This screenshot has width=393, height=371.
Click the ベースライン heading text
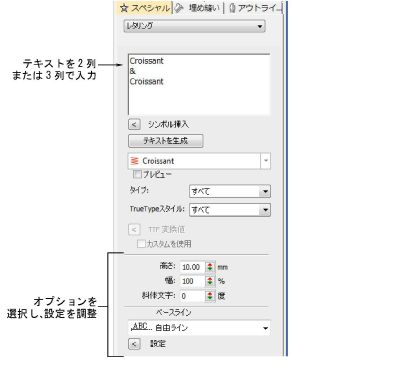[173, 313]
